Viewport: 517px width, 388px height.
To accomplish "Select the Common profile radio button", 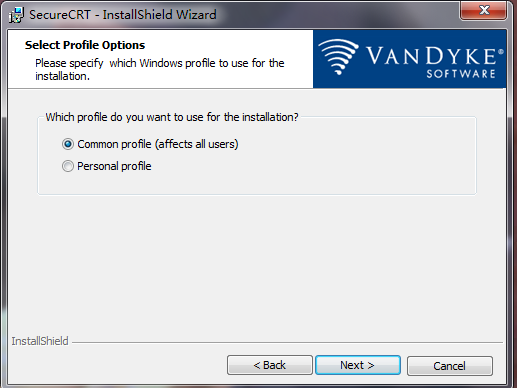I will [68, 144].
